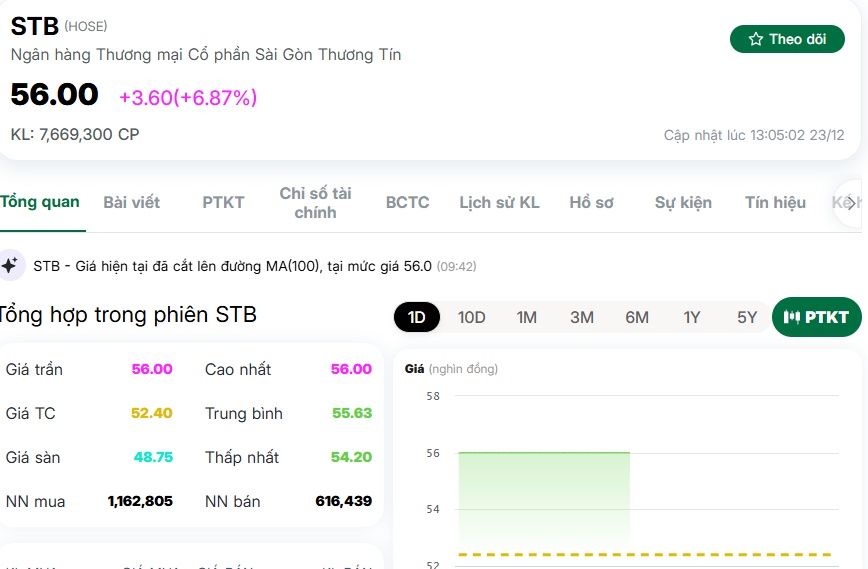The height and width of the screenshot is (569, 868).
Task: Click the NN mua value 1,162,805
Action: click(x=140, y=501)
